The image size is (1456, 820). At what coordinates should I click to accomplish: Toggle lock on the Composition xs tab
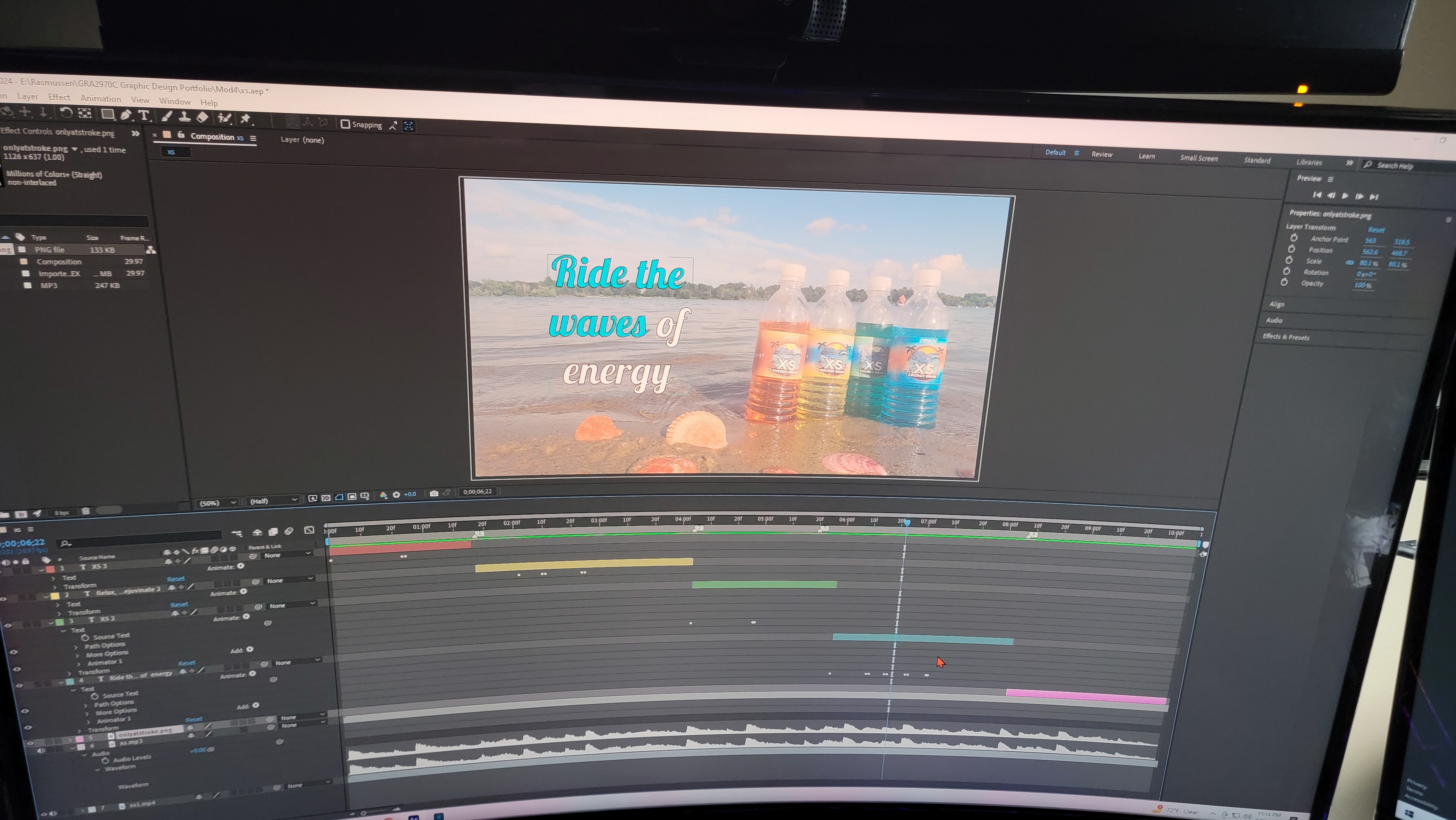coord(181,135)
